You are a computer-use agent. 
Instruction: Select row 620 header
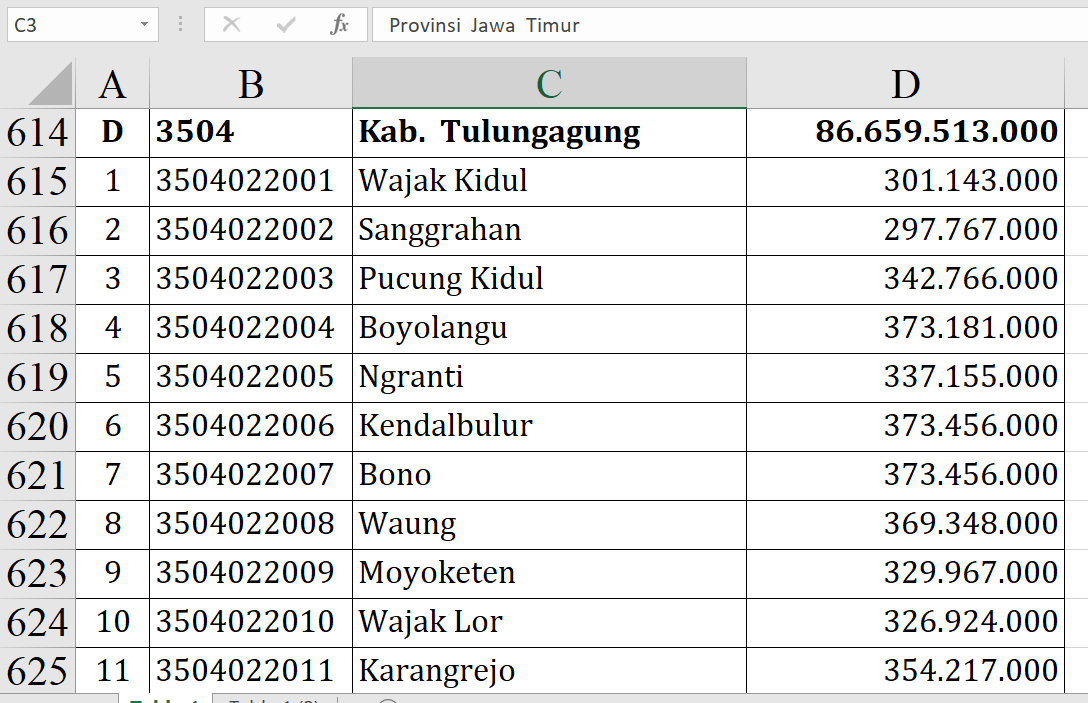(x=37, y=426)
